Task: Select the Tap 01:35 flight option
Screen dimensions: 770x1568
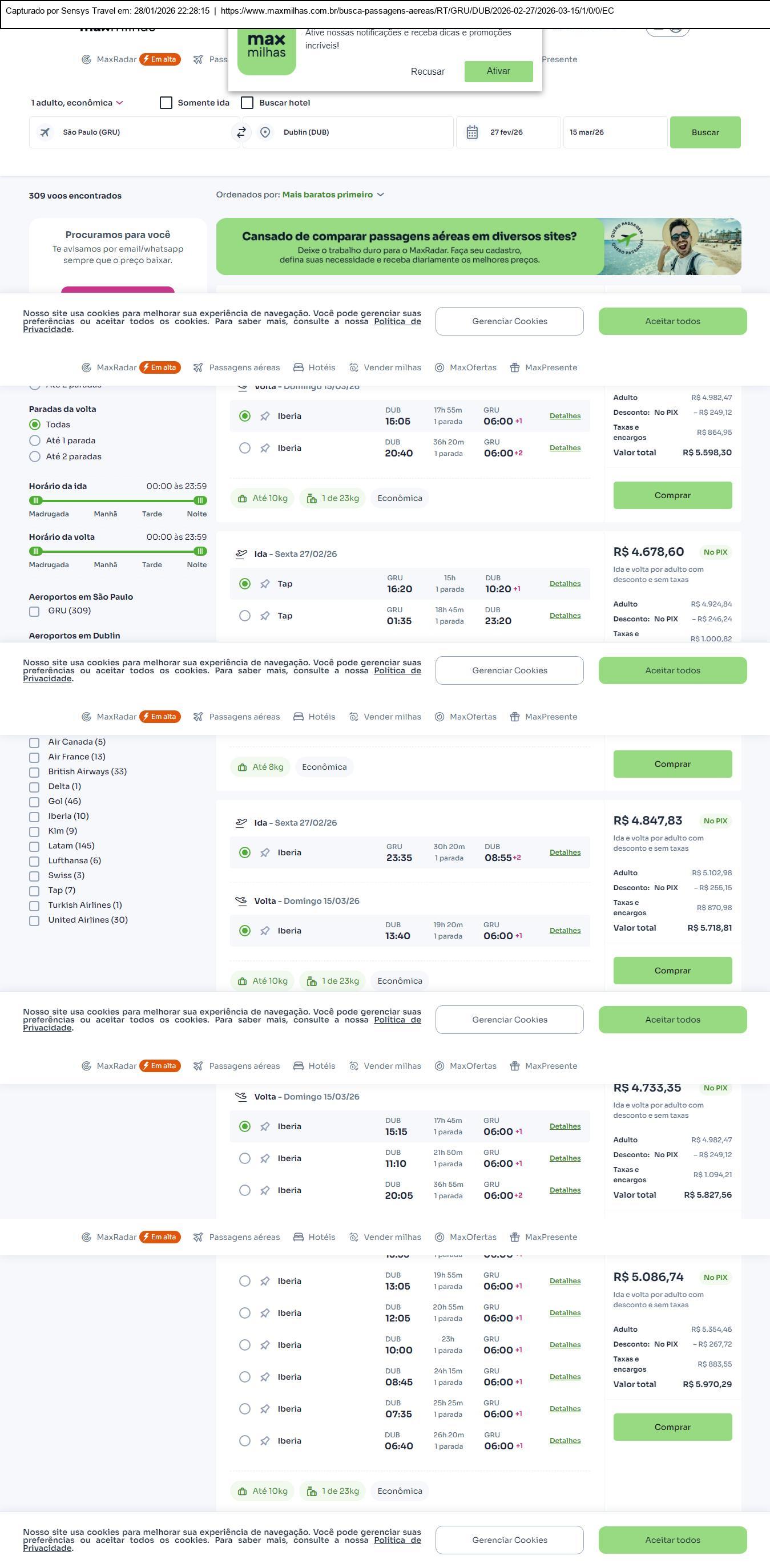Action: (245, 616)
